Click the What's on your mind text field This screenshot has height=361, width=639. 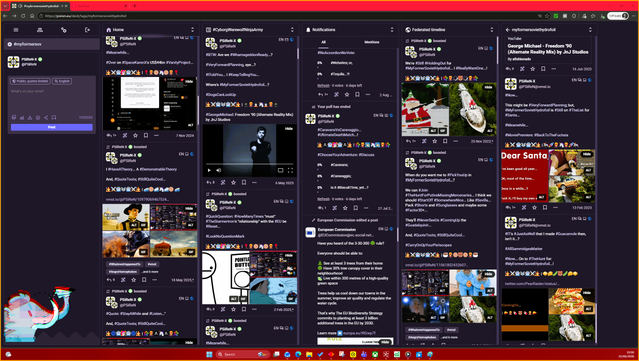(x=52, y=100)
